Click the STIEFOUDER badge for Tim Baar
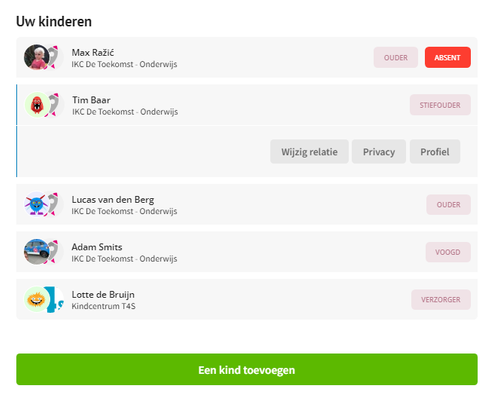This screenshot has height=401, width=500. pos(440,105)
